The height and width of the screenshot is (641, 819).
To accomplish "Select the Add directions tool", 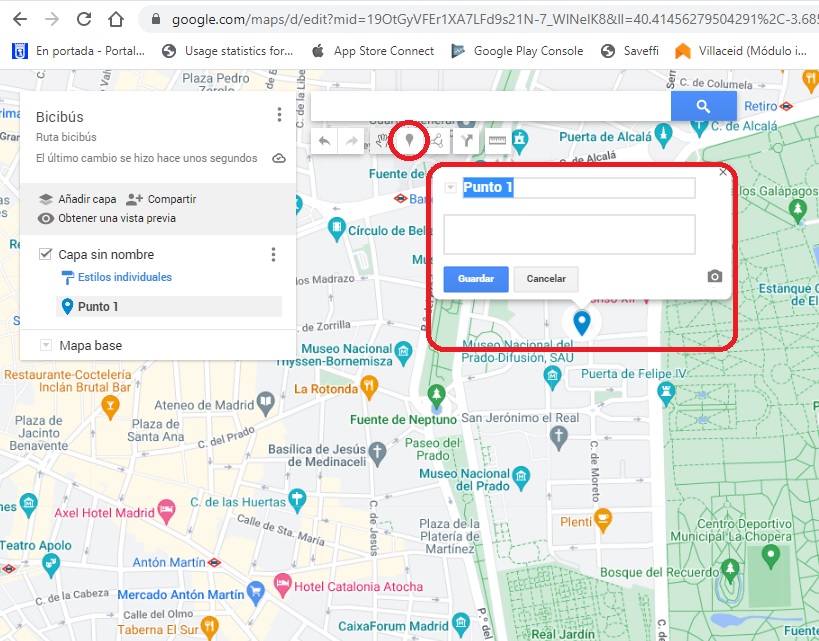I will 466,140.
